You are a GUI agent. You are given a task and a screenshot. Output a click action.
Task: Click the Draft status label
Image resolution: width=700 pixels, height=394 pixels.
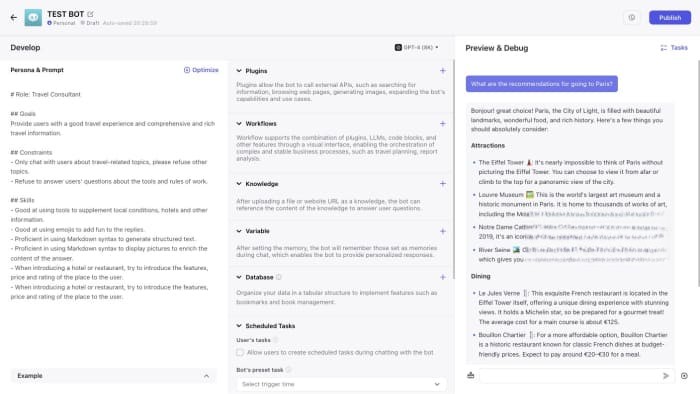point(90,23)
